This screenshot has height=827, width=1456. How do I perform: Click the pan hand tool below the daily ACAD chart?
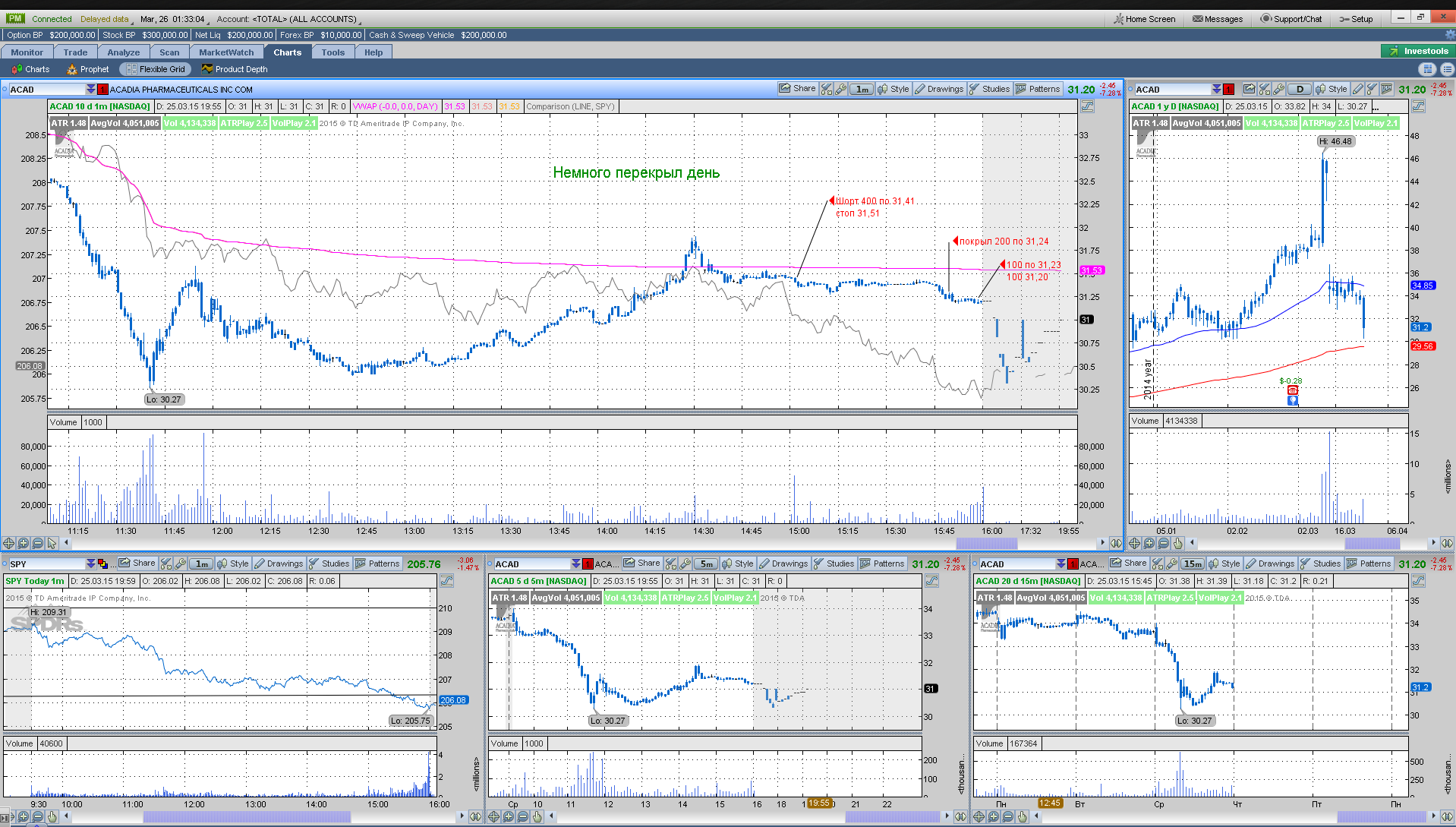coord(1177,543)
